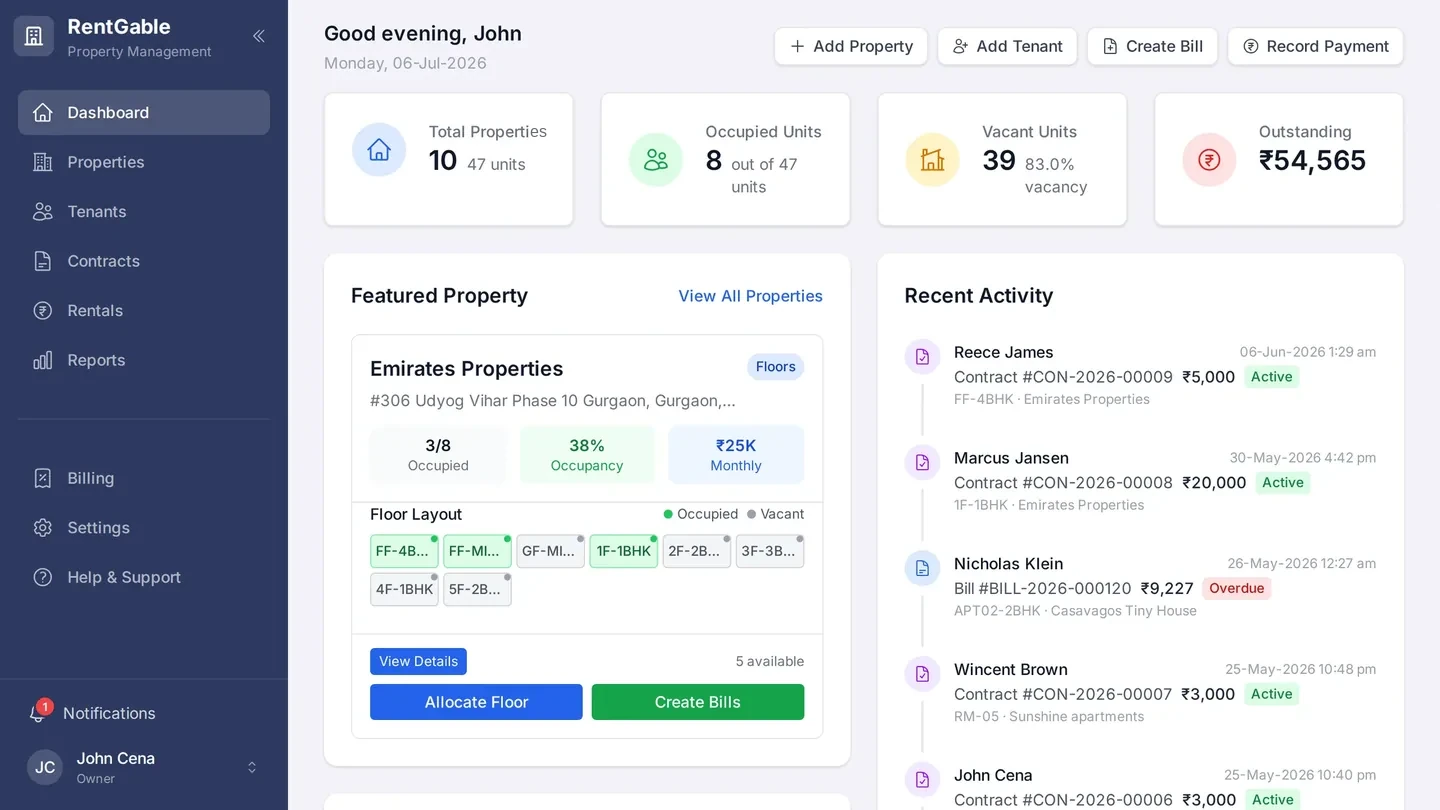This screenshot has width=1440, height=810.
Task: Select the GF-MI... floor unit chip
Action: (x=550, y=551)
